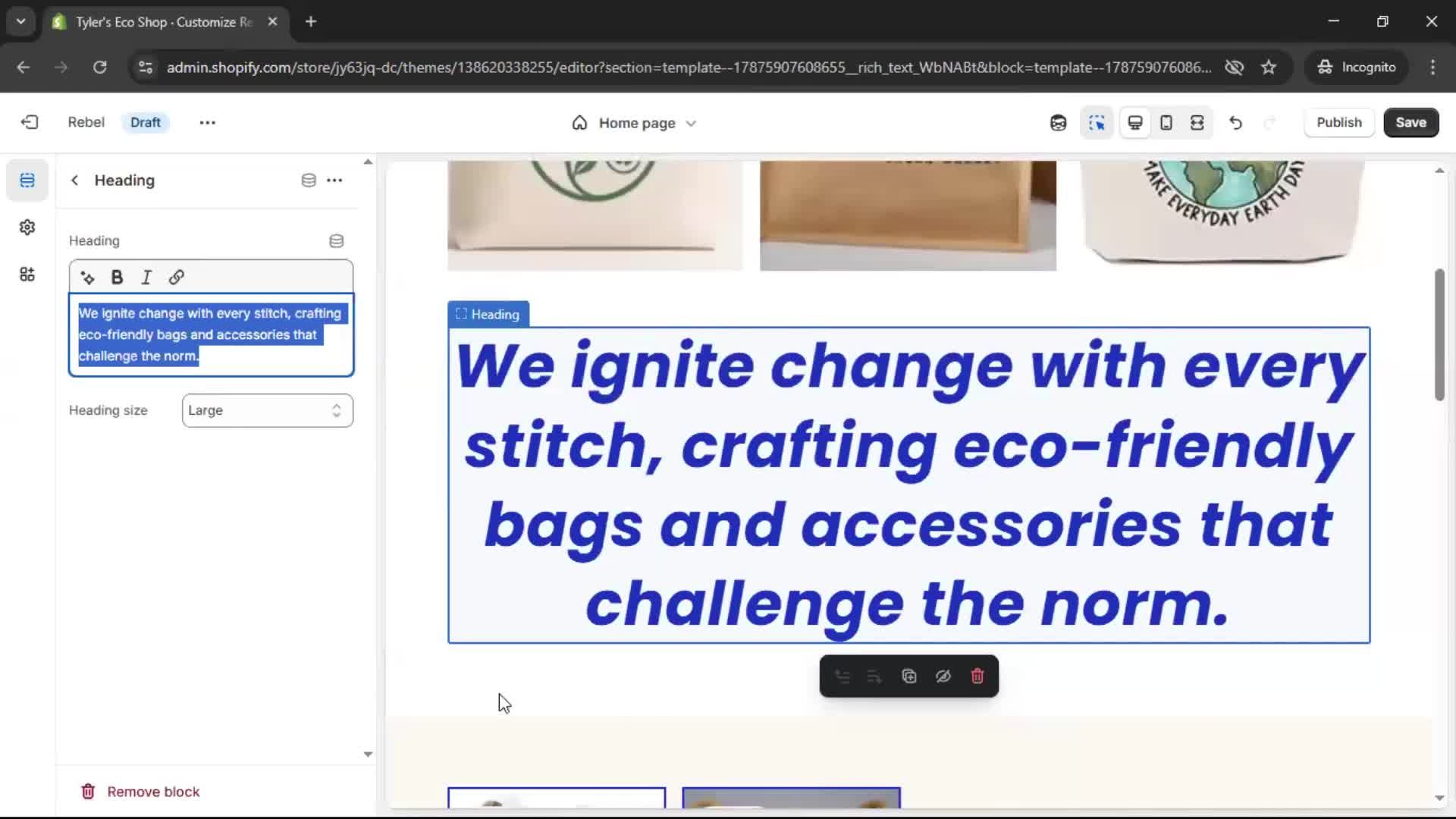This screenshot has width=1456, height=819.
Task: Open App embeds in the left sidebar
Action: point(27,275)
